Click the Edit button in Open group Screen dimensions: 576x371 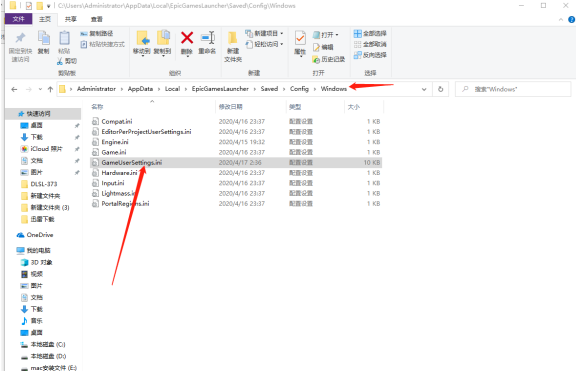[323, 47]
